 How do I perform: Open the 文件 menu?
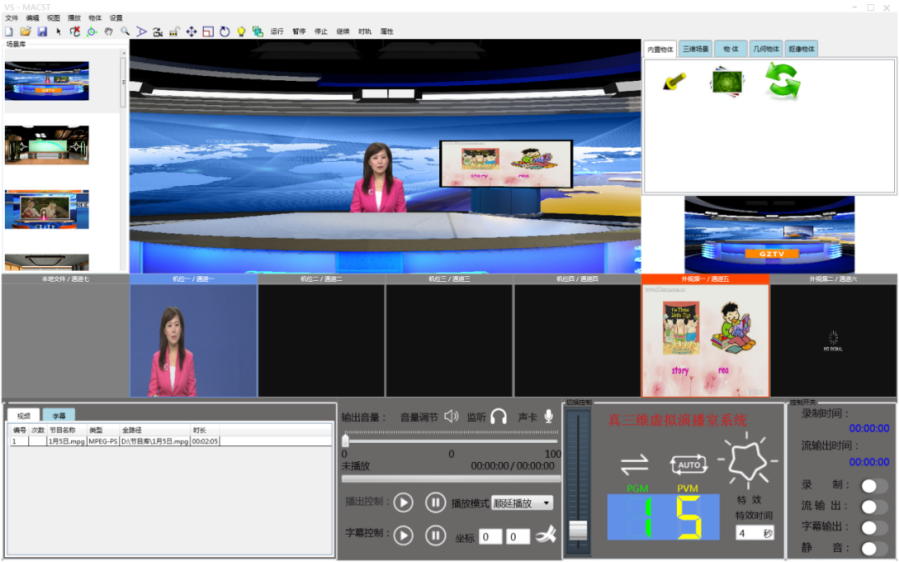(11, 18)
